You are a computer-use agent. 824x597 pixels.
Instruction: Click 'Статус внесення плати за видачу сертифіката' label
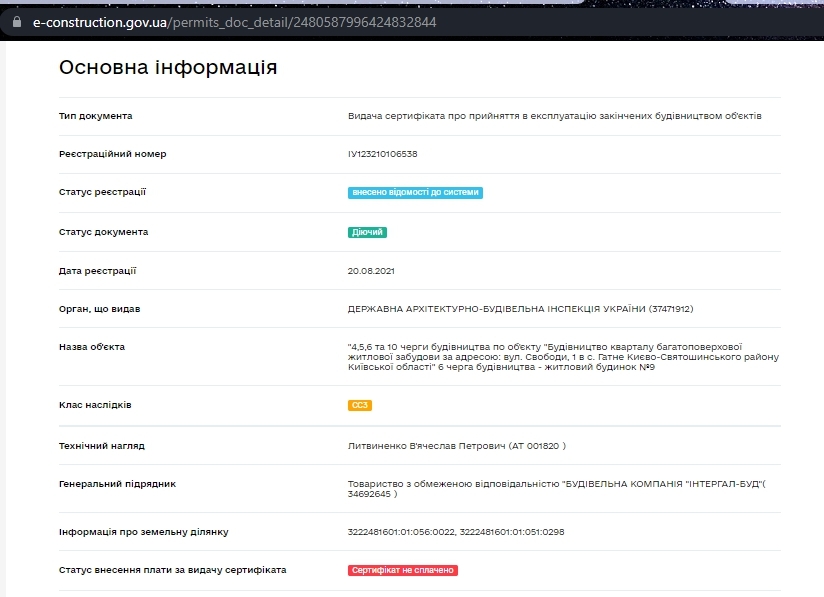(x=172, y=570)
